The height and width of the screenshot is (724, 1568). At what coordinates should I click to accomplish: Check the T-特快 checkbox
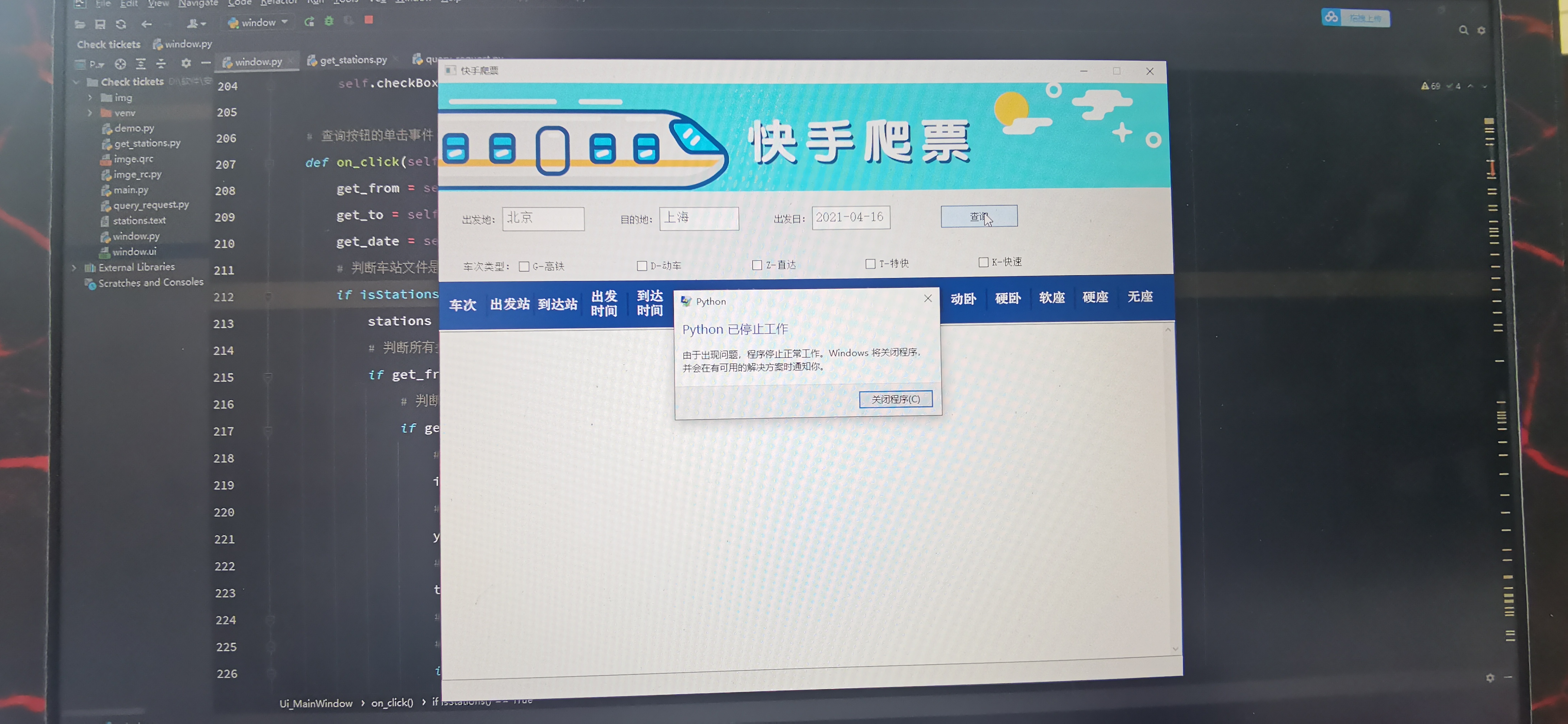[x=870, y=264]
